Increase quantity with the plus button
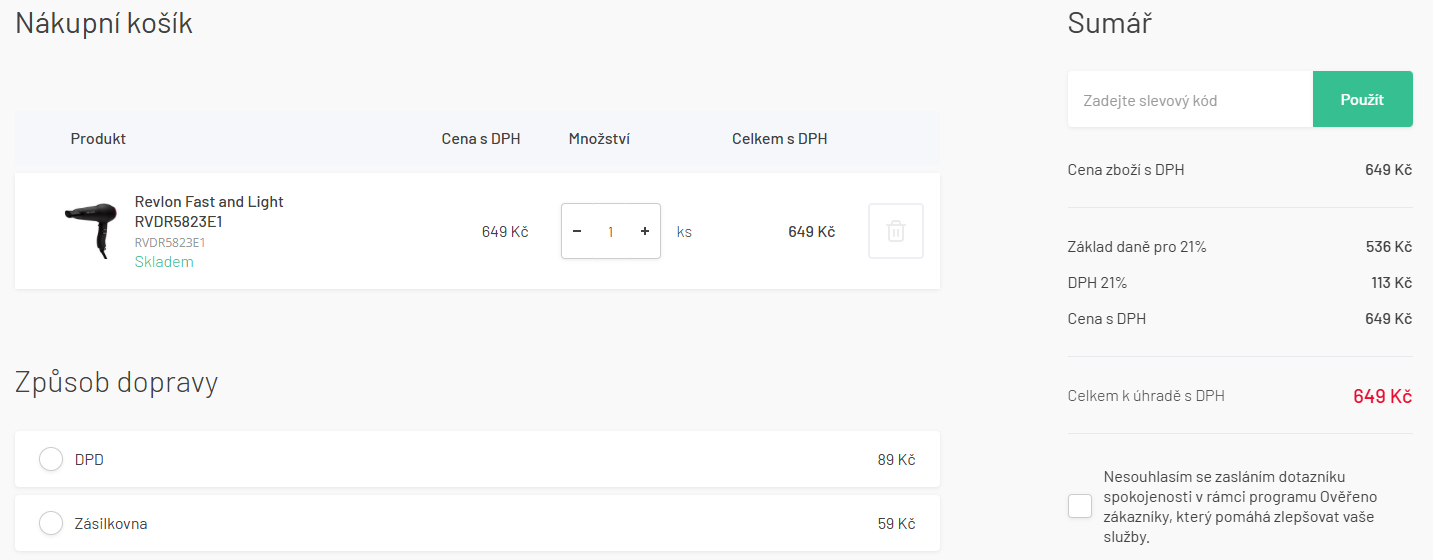This screenshot has width=1433, height=560. pyautogui.click(x=645, y=231)
